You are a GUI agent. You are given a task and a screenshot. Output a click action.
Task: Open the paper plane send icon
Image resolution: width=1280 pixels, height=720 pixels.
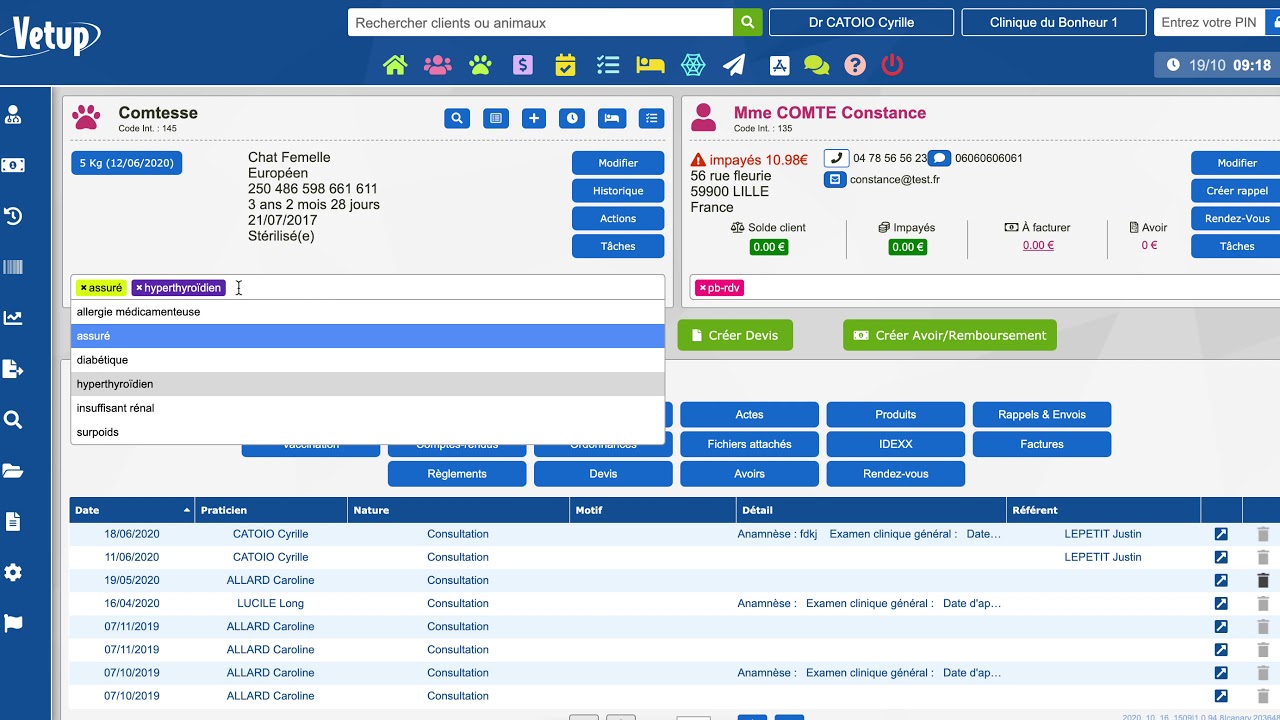734,65
